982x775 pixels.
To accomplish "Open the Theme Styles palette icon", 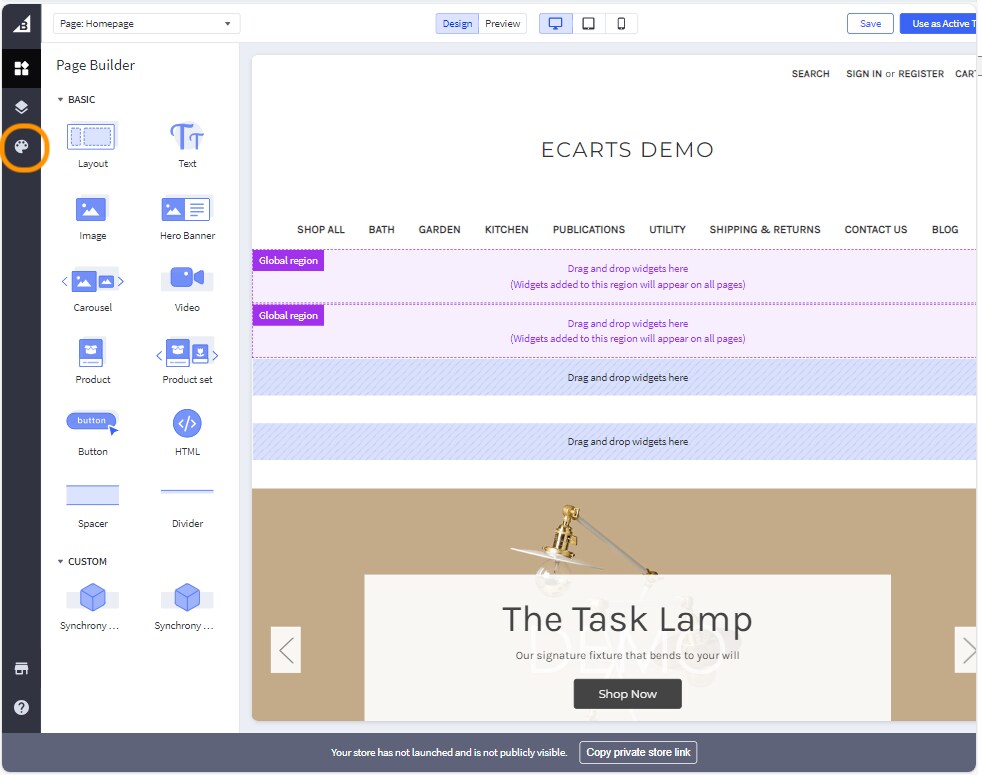I will 21,148.
